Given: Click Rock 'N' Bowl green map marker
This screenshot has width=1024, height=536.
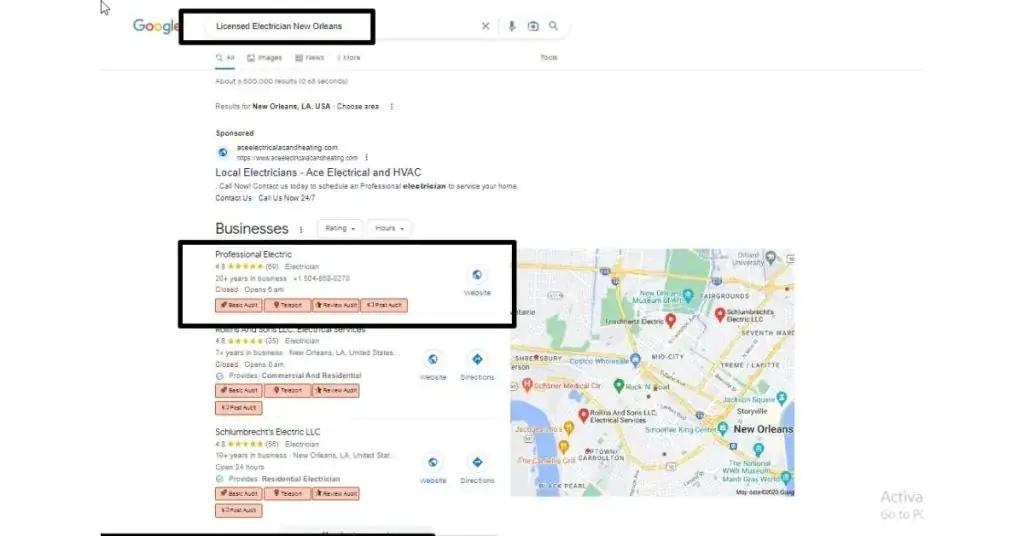Looking at the screenshot, I should [618, 386].
